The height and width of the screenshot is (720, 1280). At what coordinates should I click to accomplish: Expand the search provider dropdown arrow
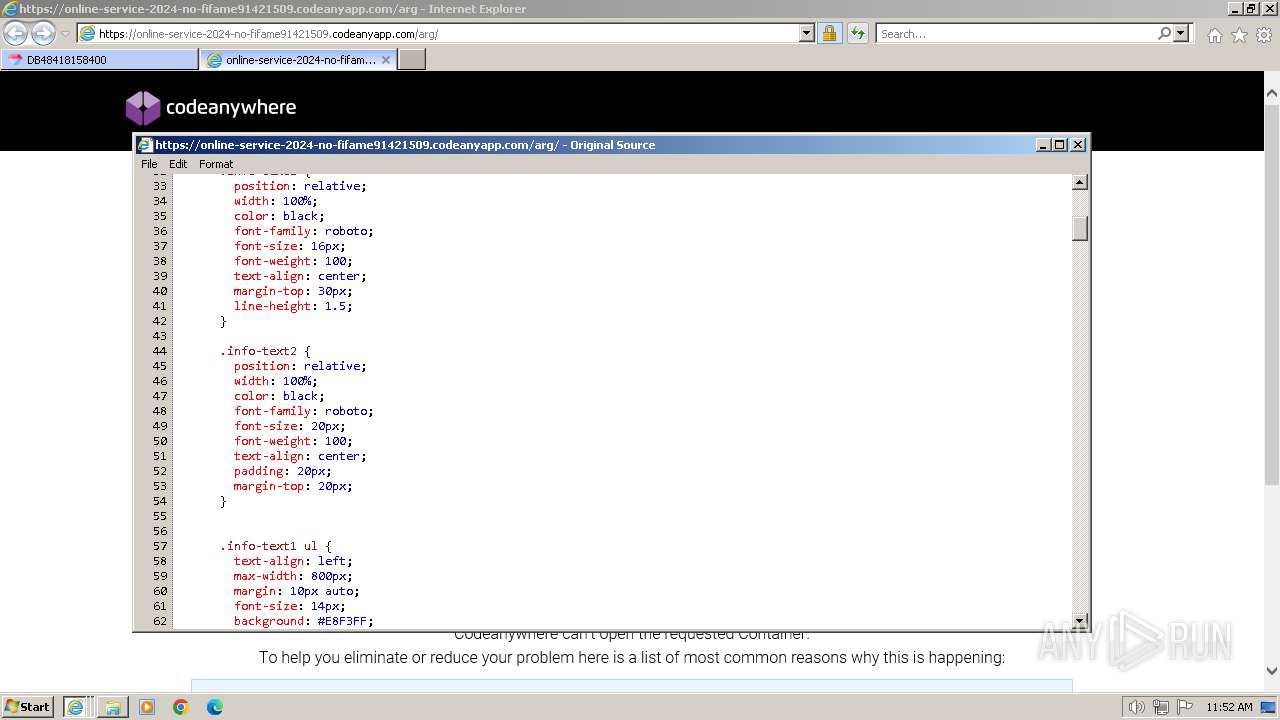click(x=1182, y=33)
